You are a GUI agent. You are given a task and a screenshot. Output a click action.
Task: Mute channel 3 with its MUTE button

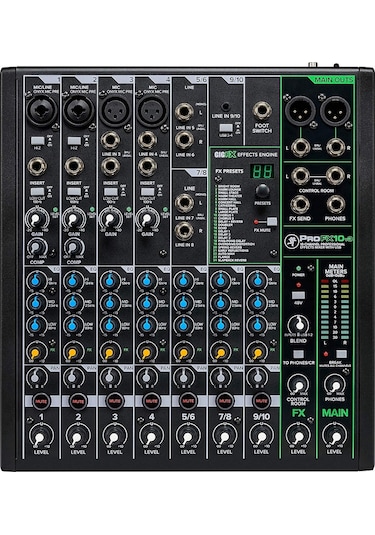point(115,401)
